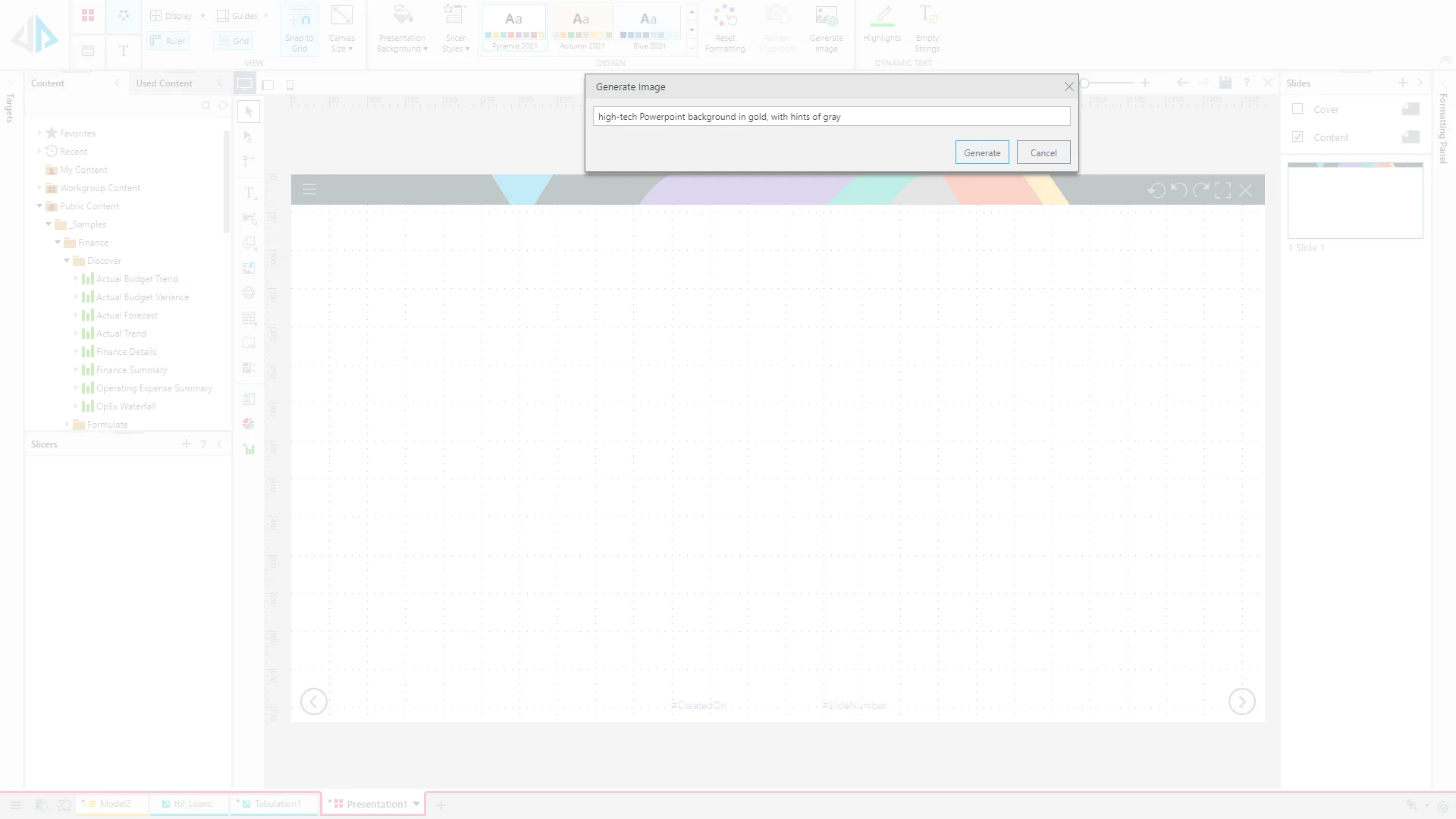
Task: Click the Generate button in dialog
Action: (x=982, y=152)
